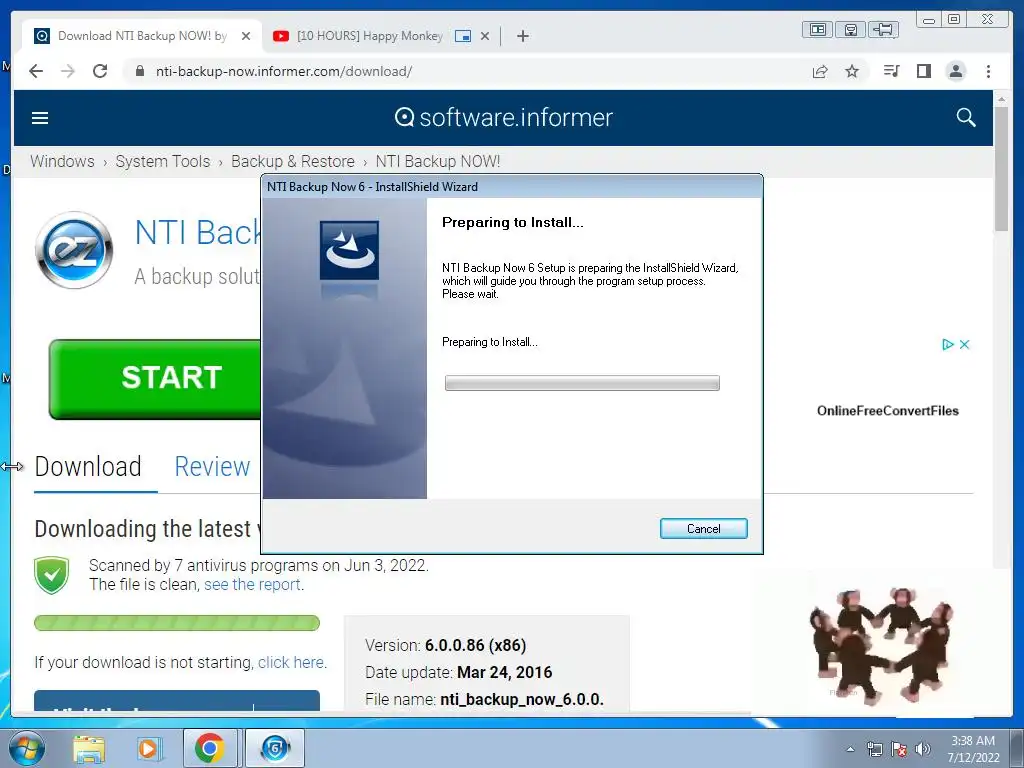Open the Chrome profile avatar
This screenshot has height=768, width=1024.
(x=956, y=71)
